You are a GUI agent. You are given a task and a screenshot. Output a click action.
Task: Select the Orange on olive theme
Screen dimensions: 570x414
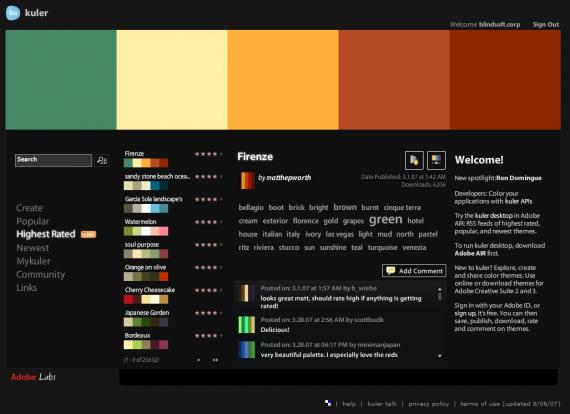click(x=145, y=267)
